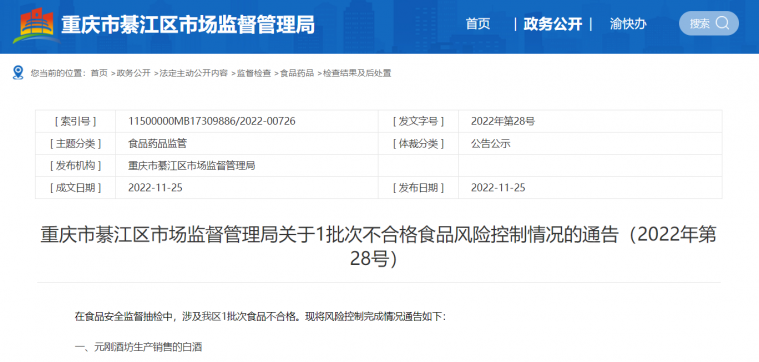
Task: Click the [ 体裁分类 ] label cell
Action: [x=418, y=143]
